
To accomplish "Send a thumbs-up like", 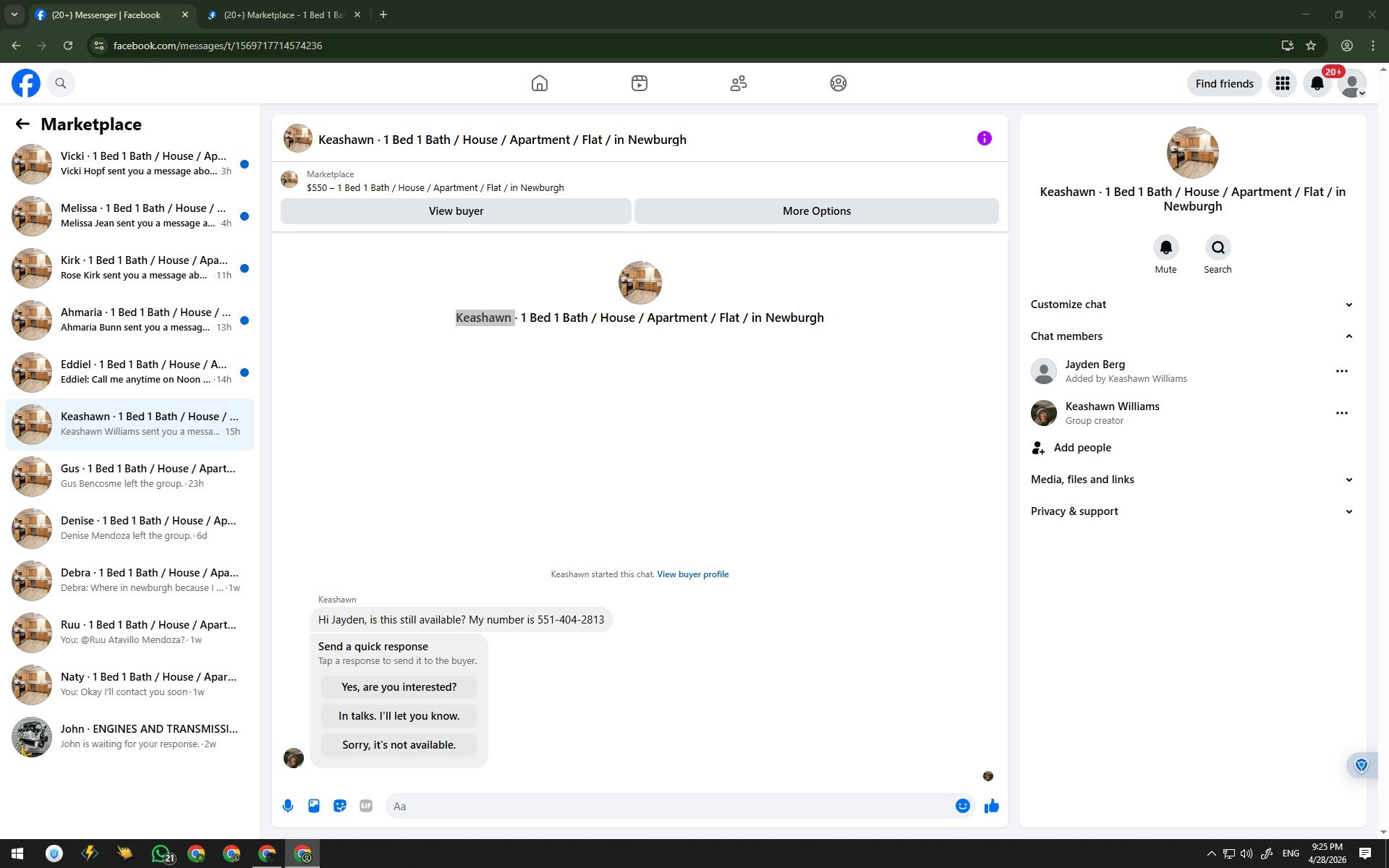I will pyautogui.click(x=991, y=806).
